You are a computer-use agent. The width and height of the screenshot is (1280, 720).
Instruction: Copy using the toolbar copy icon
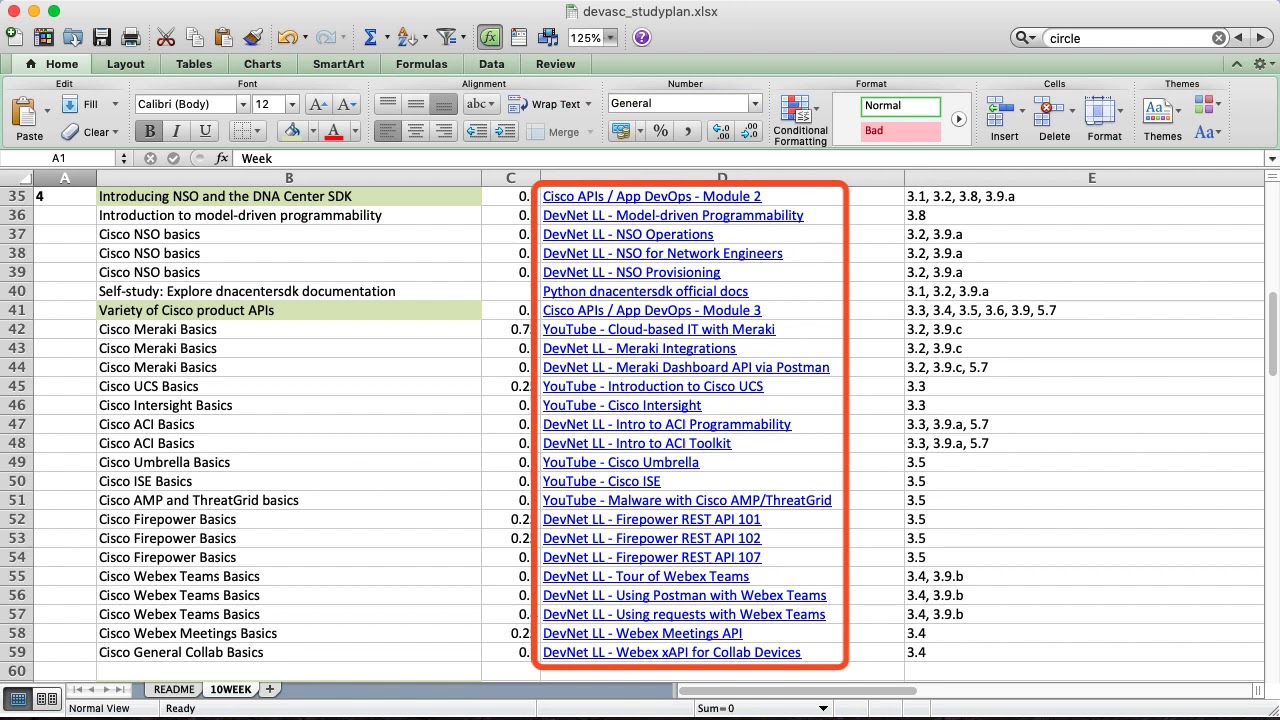click(x=195, y=37)
